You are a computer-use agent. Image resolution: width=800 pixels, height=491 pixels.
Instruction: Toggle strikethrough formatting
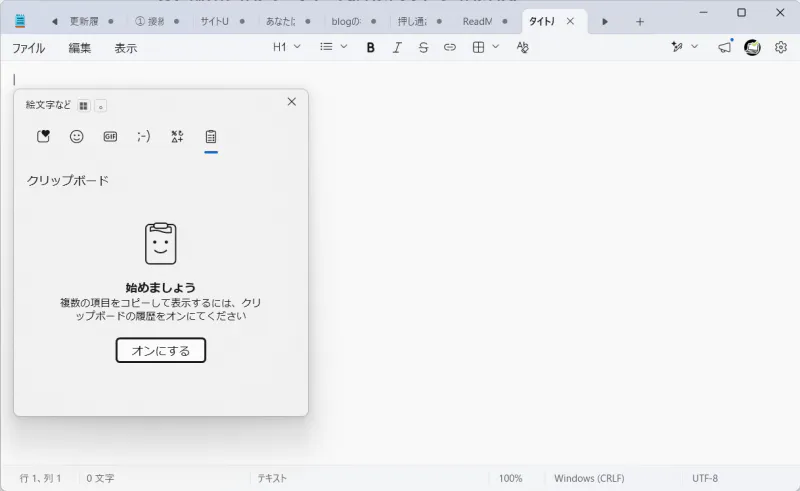coord(423,47)
